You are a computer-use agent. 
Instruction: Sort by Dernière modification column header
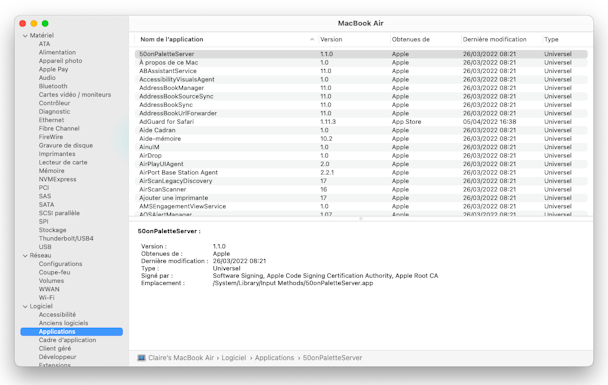(494, 39)
